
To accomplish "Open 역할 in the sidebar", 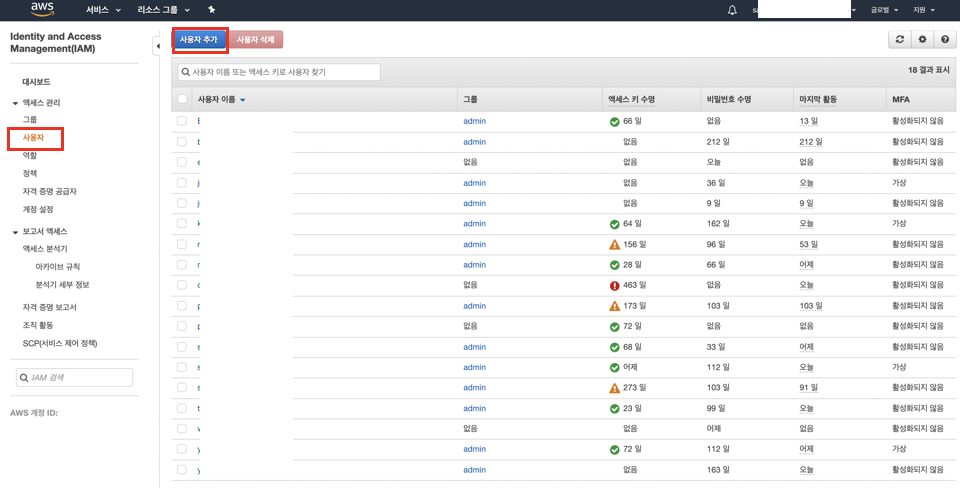I will pyautogui.click(x=29, y=156).
